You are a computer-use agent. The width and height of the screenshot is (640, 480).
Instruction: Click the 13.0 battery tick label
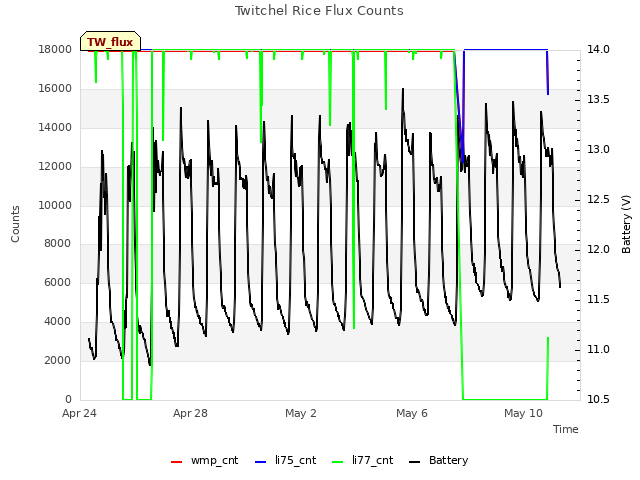coord(598,150)
